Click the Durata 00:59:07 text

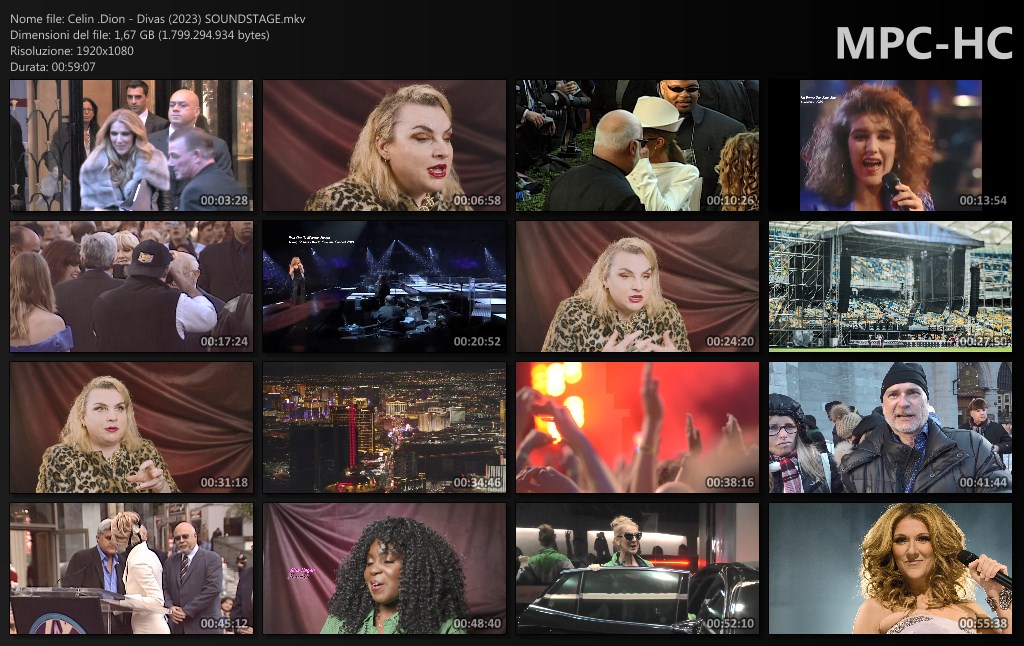click(x=53, y=67)
